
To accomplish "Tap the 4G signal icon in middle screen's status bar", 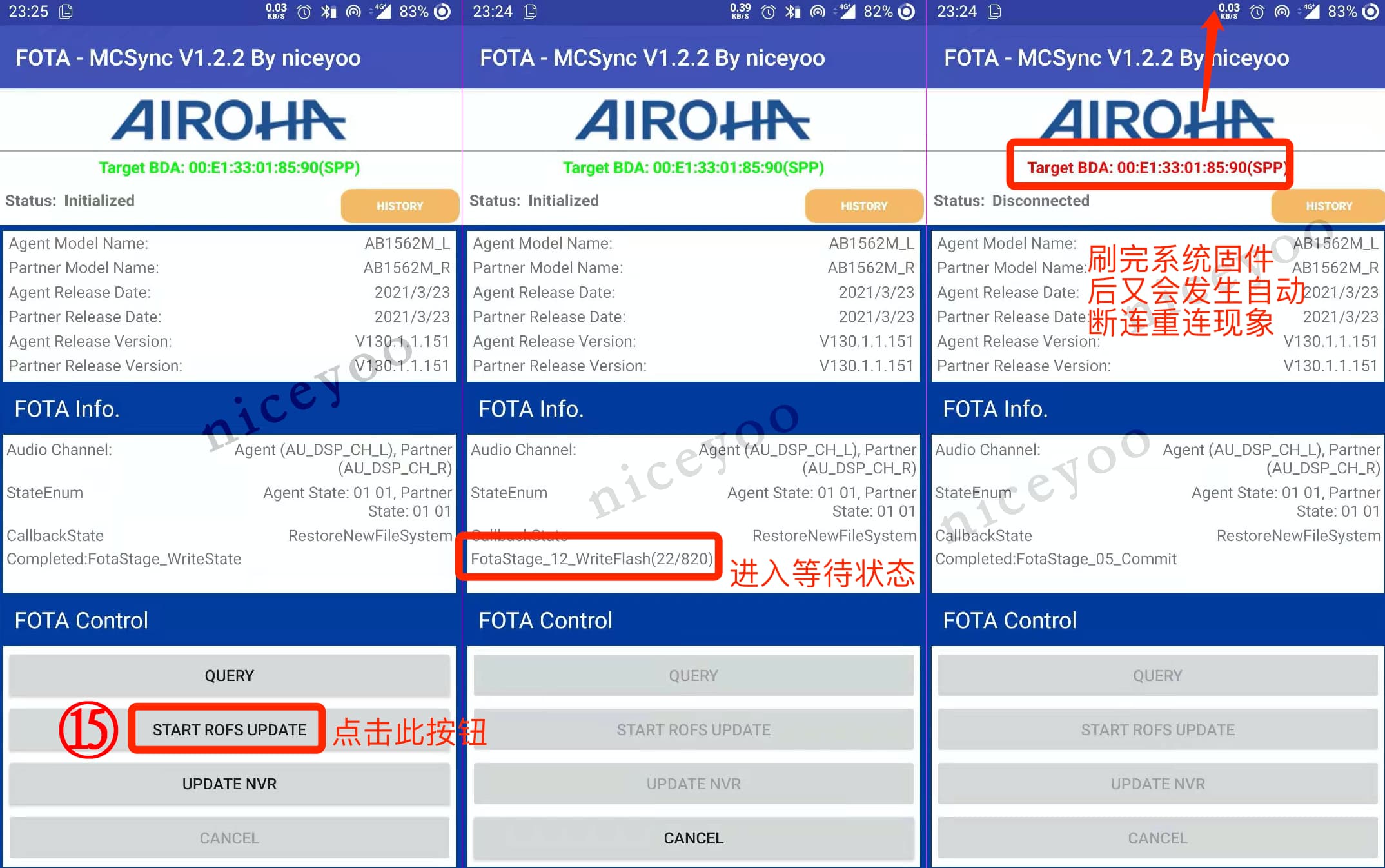I will 846,12.
